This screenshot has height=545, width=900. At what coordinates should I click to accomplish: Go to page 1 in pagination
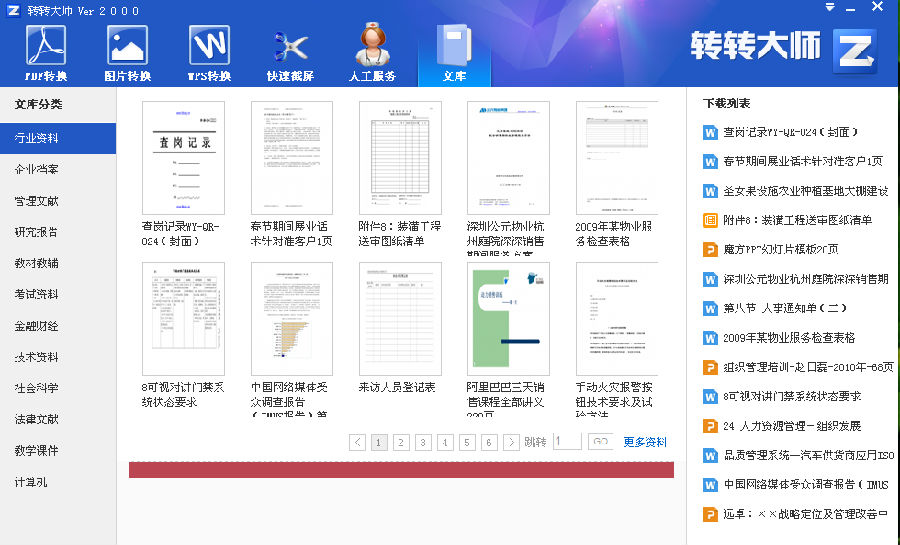pyautogui.click(x=379, y=442)
